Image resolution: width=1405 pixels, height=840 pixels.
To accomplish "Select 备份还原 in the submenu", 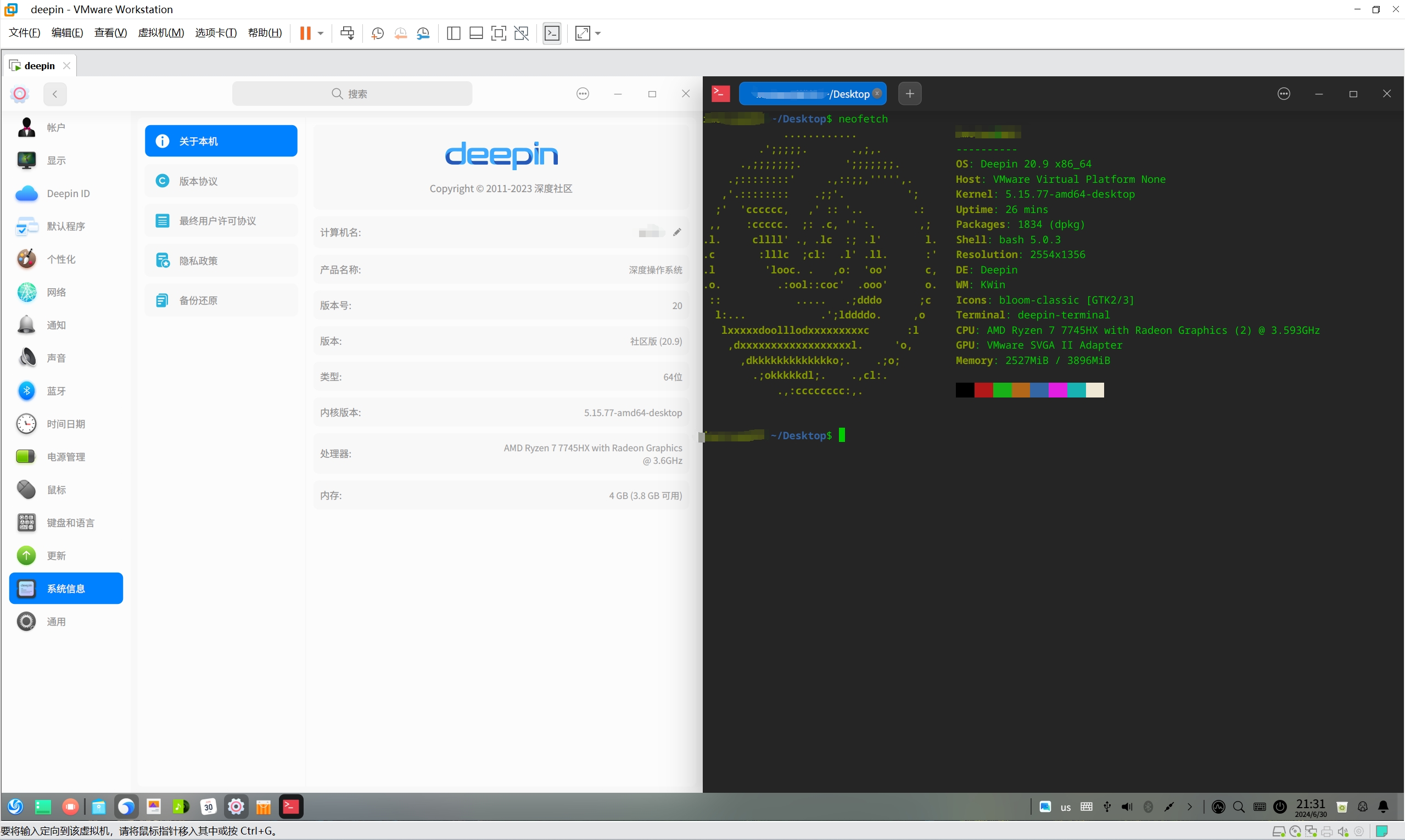I will tap(221, 300).
